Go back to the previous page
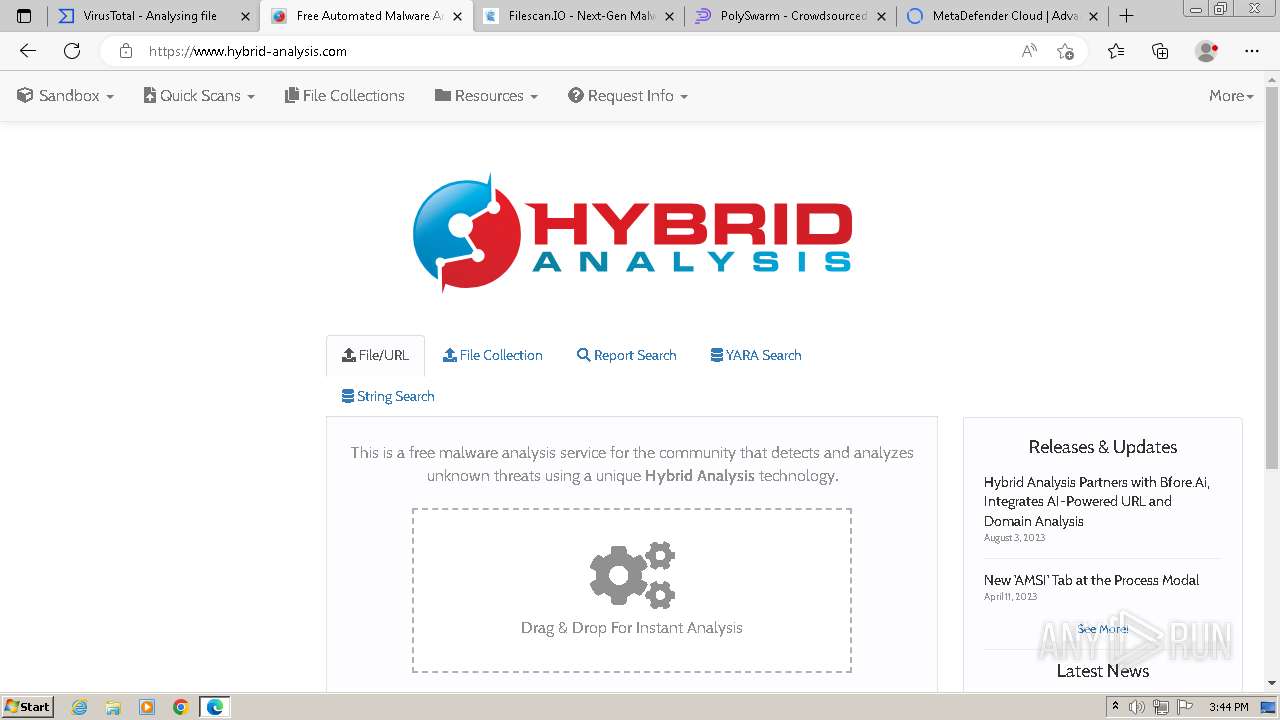The height and width of the screenshot is (720, 1280). click(28, 51)
